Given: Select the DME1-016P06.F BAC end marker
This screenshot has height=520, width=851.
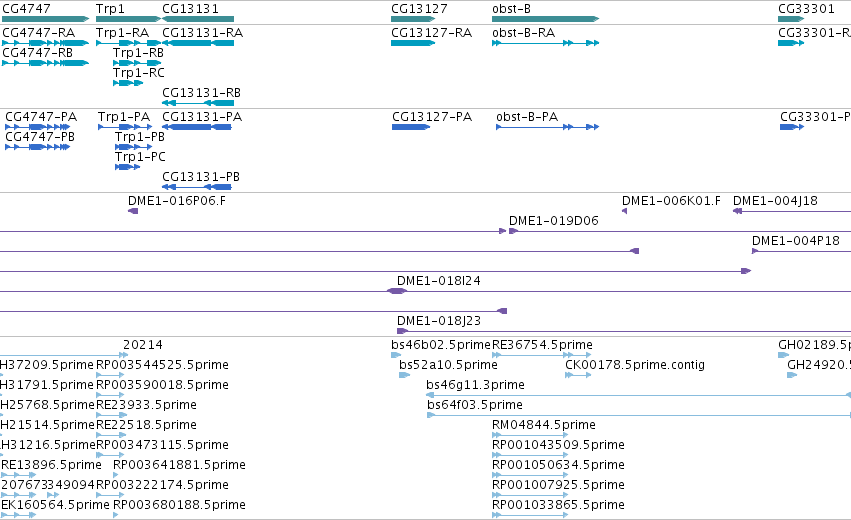Looking at the screenshot, I should pos(133,211).
